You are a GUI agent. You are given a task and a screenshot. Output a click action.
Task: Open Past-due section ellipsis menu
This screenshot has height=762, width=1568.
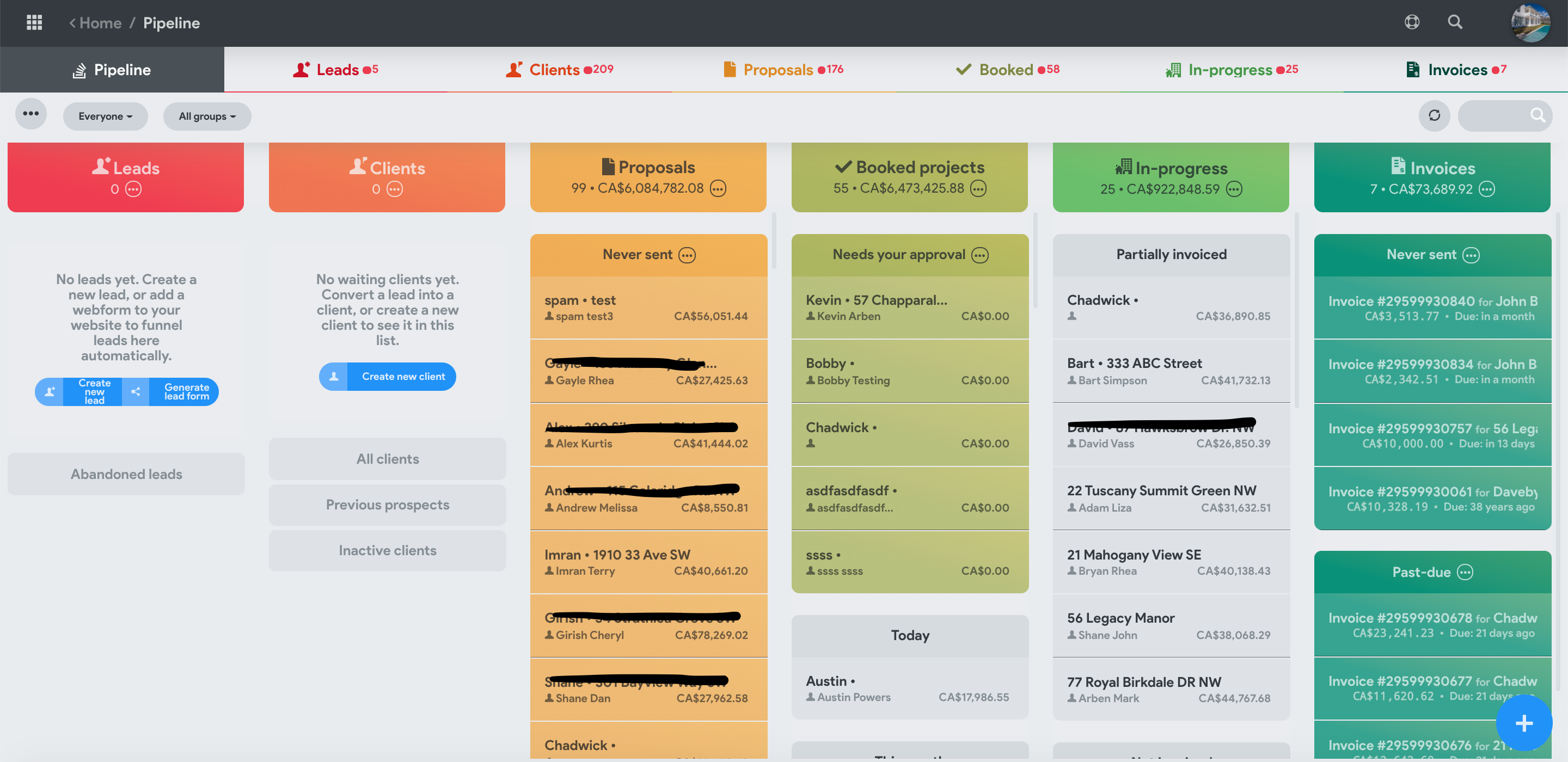pos(1465,573)
